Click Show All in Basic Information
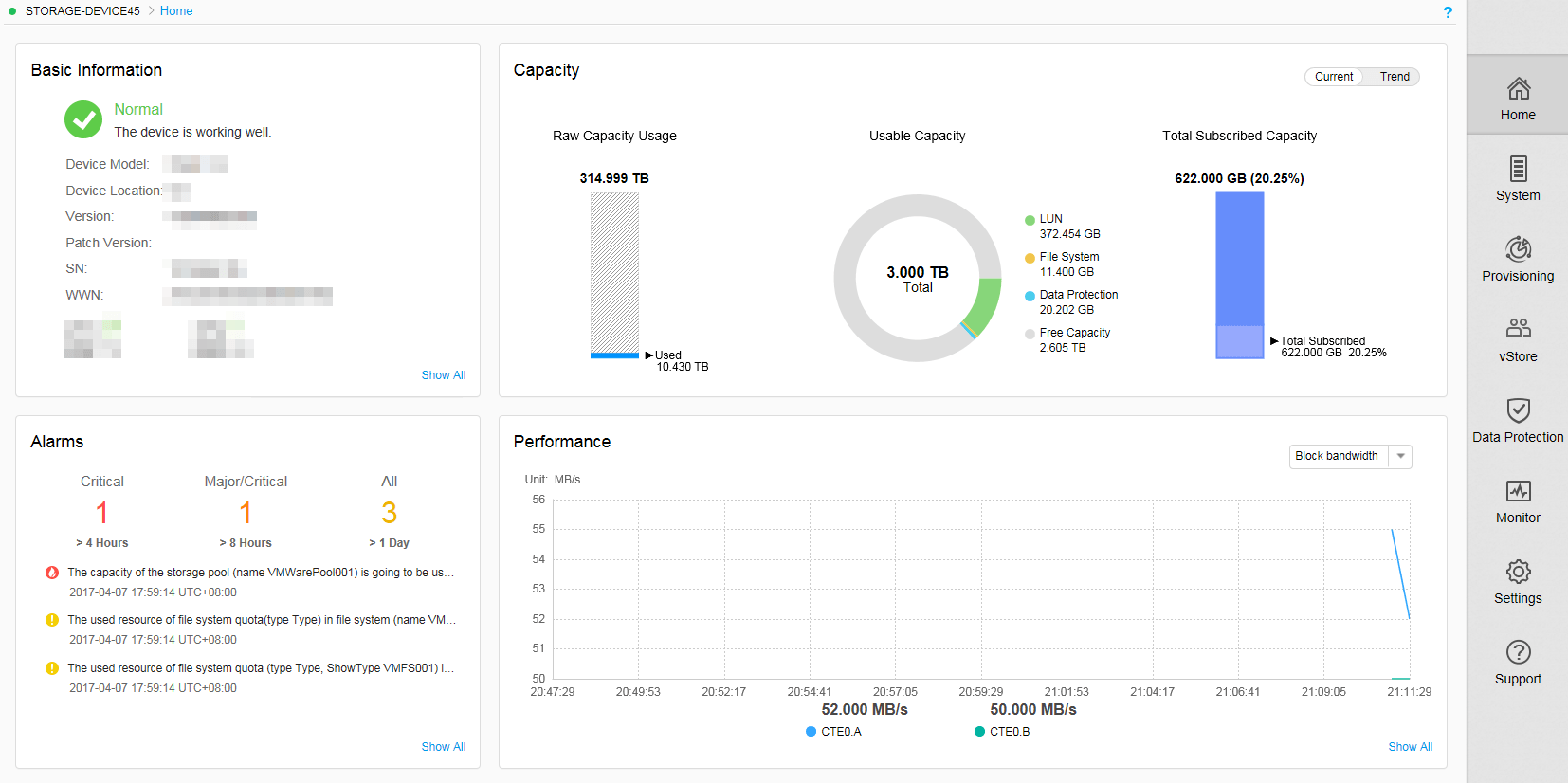 click(x=444, y=375)
